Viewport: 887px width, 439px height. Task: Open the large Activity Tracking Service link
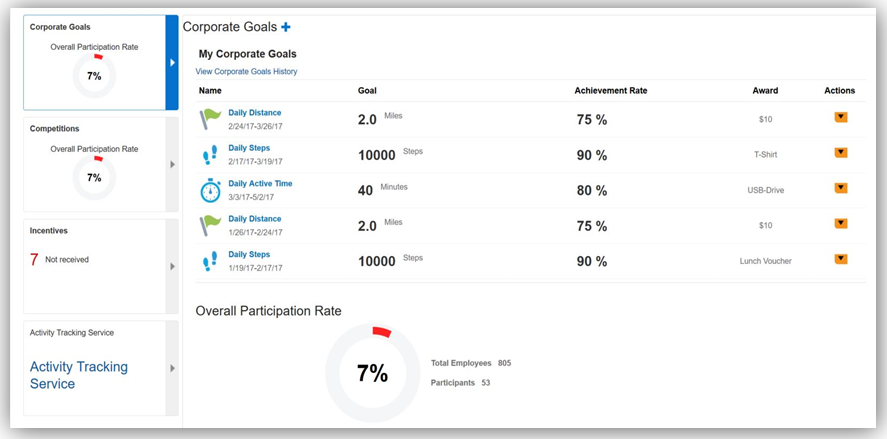[x=79, y=375]
